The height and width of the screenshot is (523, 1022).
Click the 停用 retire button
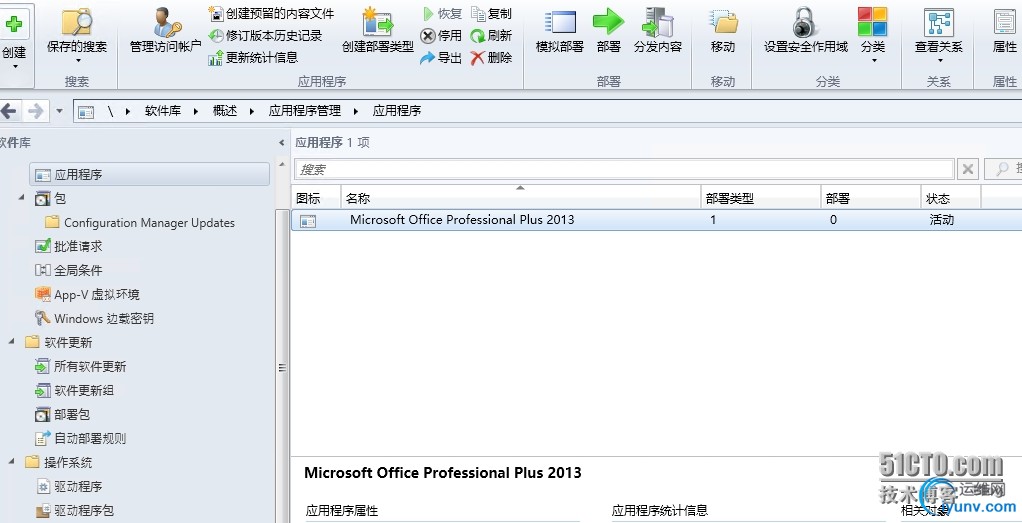pyautogui.click(x=441, y=35)
